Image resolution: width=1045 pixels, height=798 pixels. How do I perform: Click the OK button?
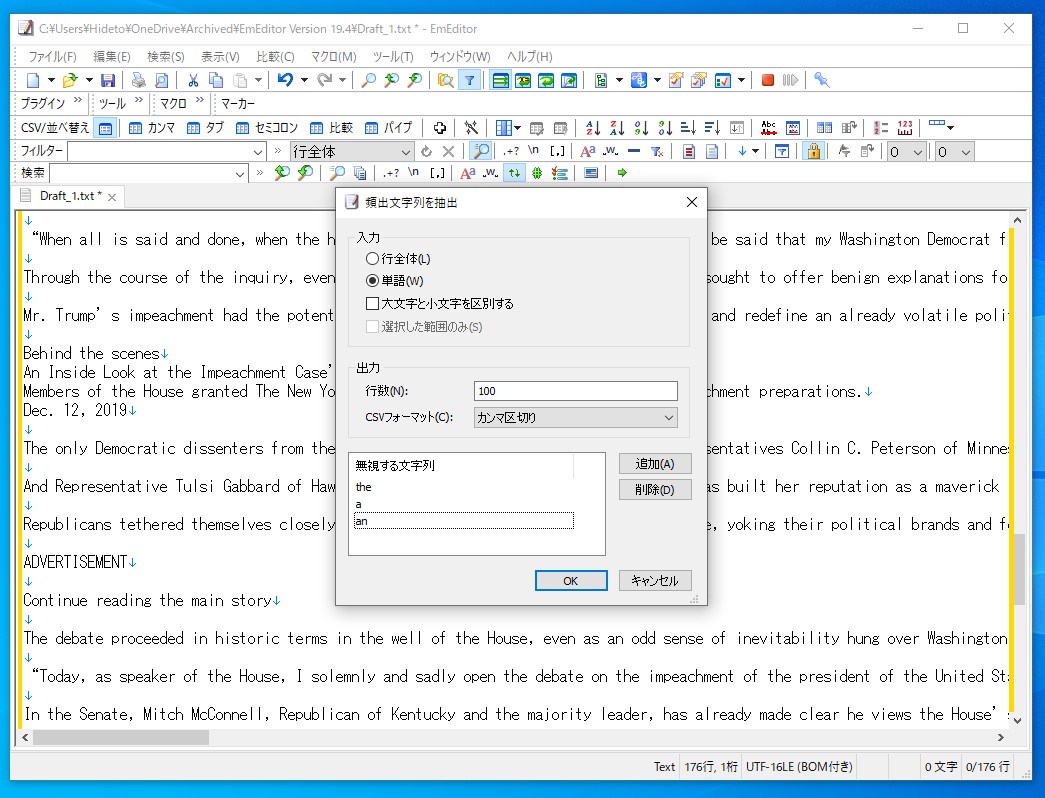point(571,581)
